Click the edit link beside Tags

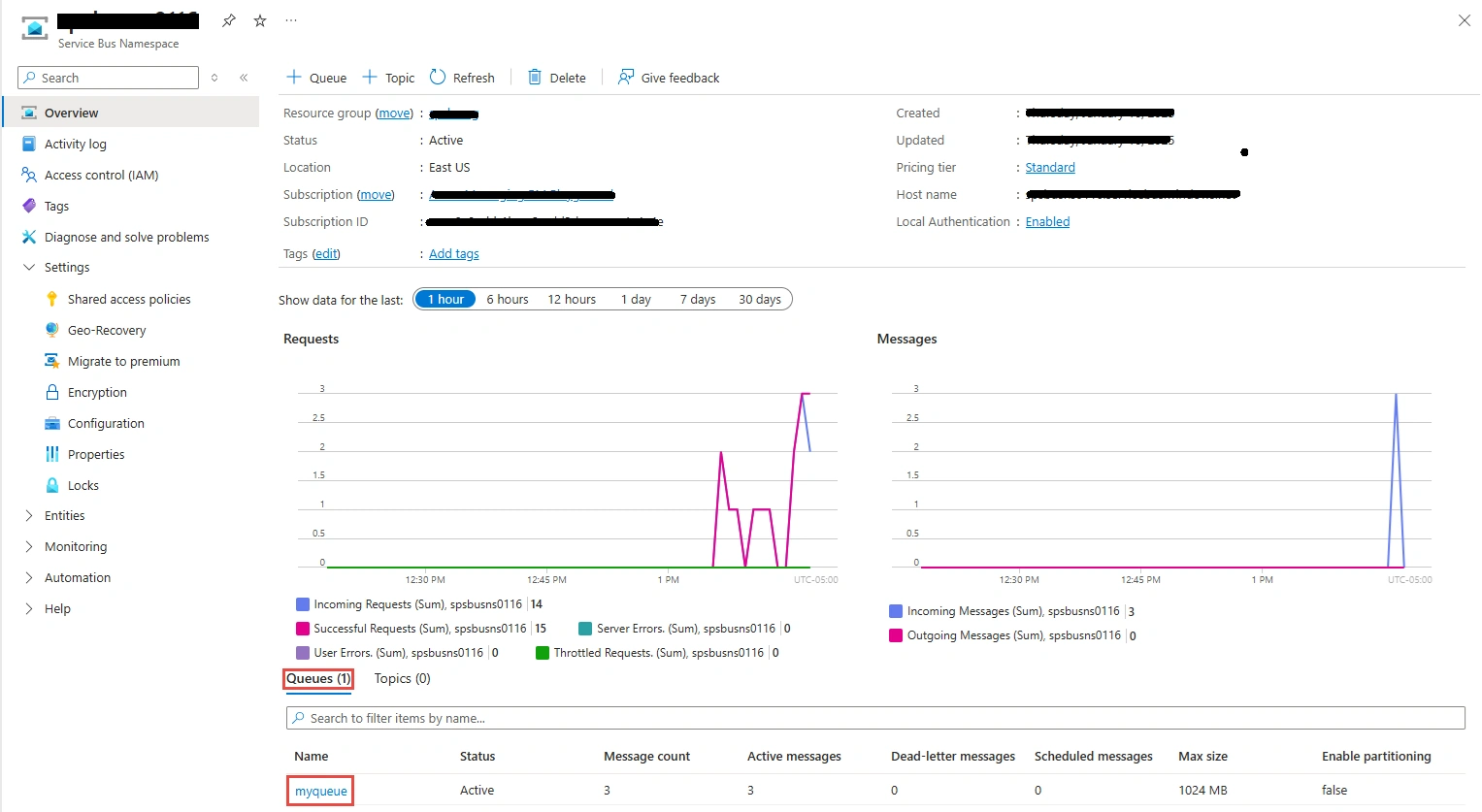click(x=326, y=253)
